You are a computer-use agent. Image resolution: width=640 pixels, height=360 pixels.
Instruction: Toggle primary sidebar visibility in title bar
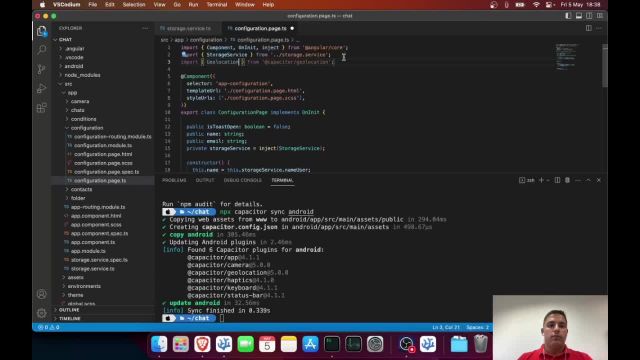pos(568,16)
